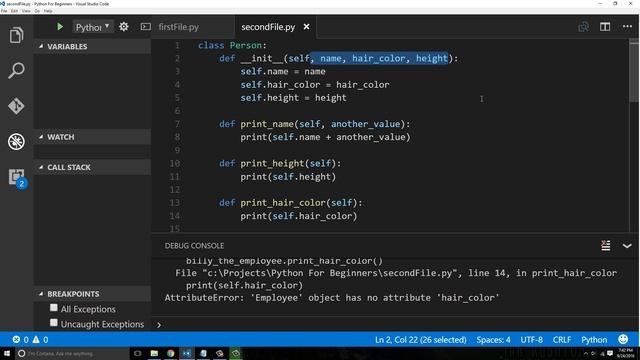Click 'self.height = height' on line 5
The width and height of the screenshot is (640, 360).
click(293, 98)
